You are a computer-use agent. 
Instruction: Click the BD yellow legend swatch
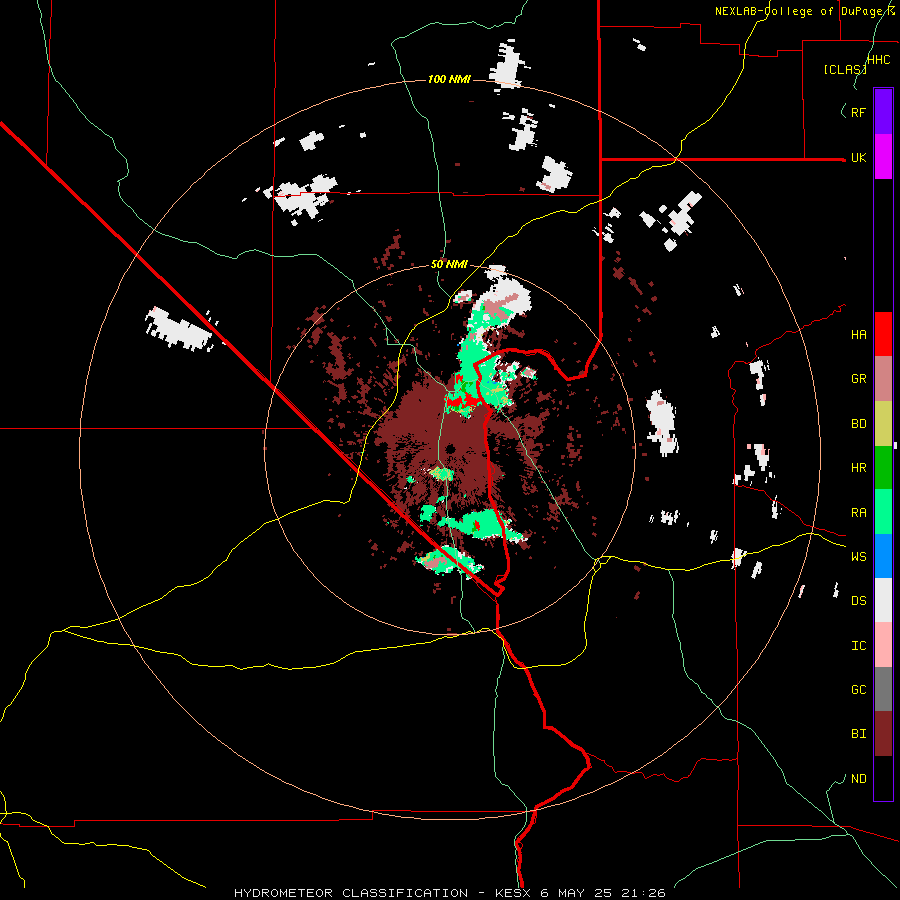[883, 424]
